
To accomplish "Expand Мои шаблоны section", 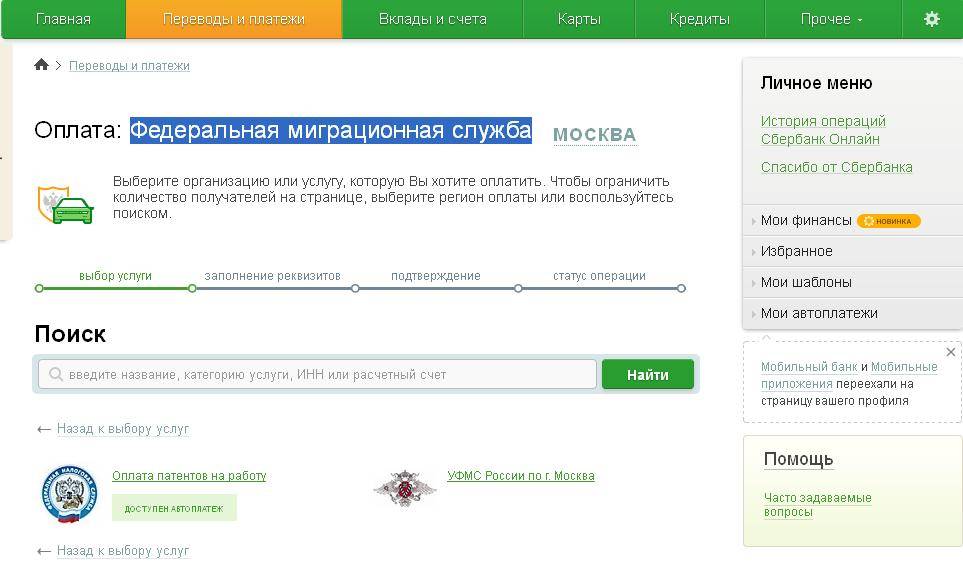I will tap(805, 282).
